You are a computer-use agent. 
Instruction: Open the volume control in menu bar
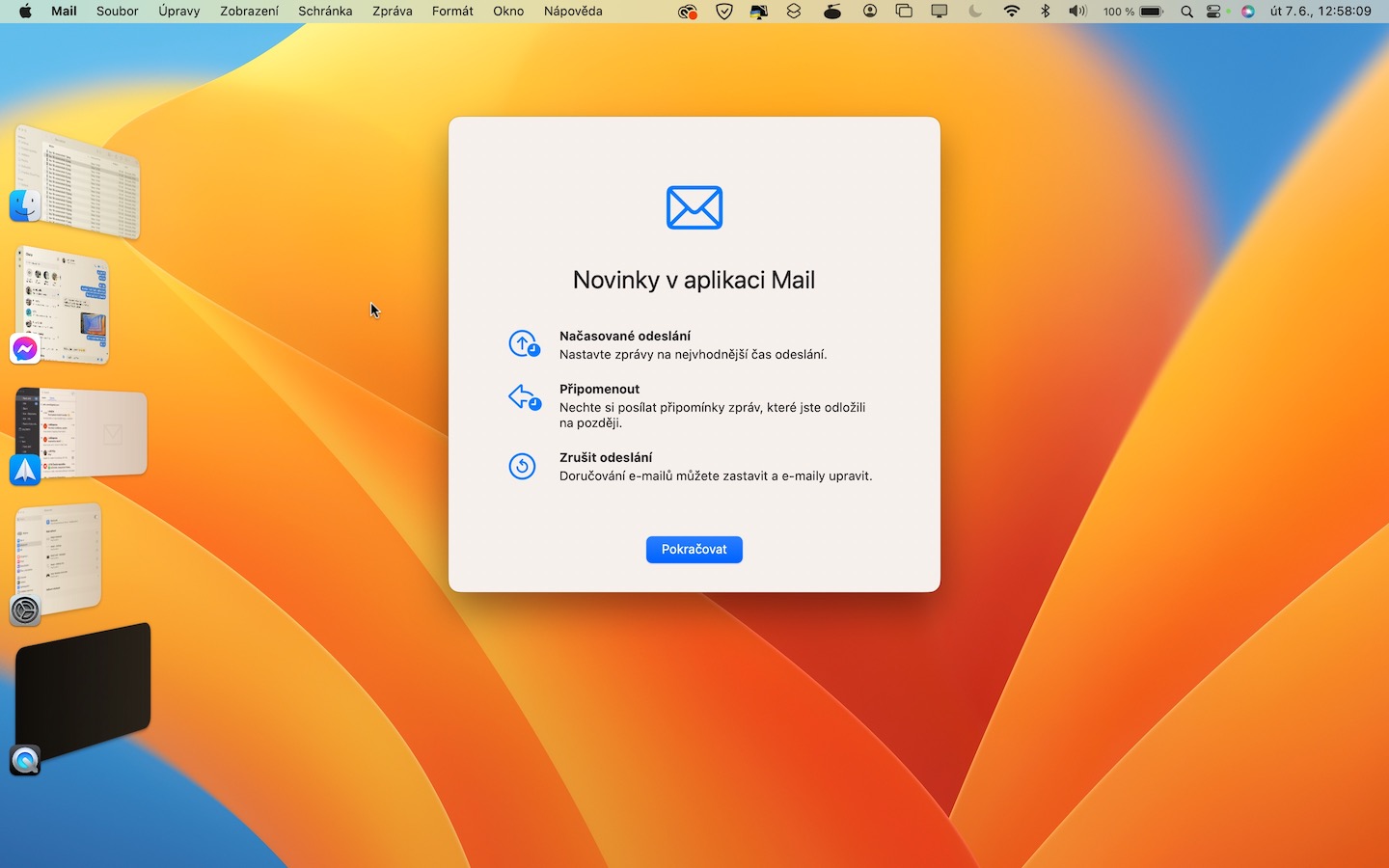coord(1077,12)
